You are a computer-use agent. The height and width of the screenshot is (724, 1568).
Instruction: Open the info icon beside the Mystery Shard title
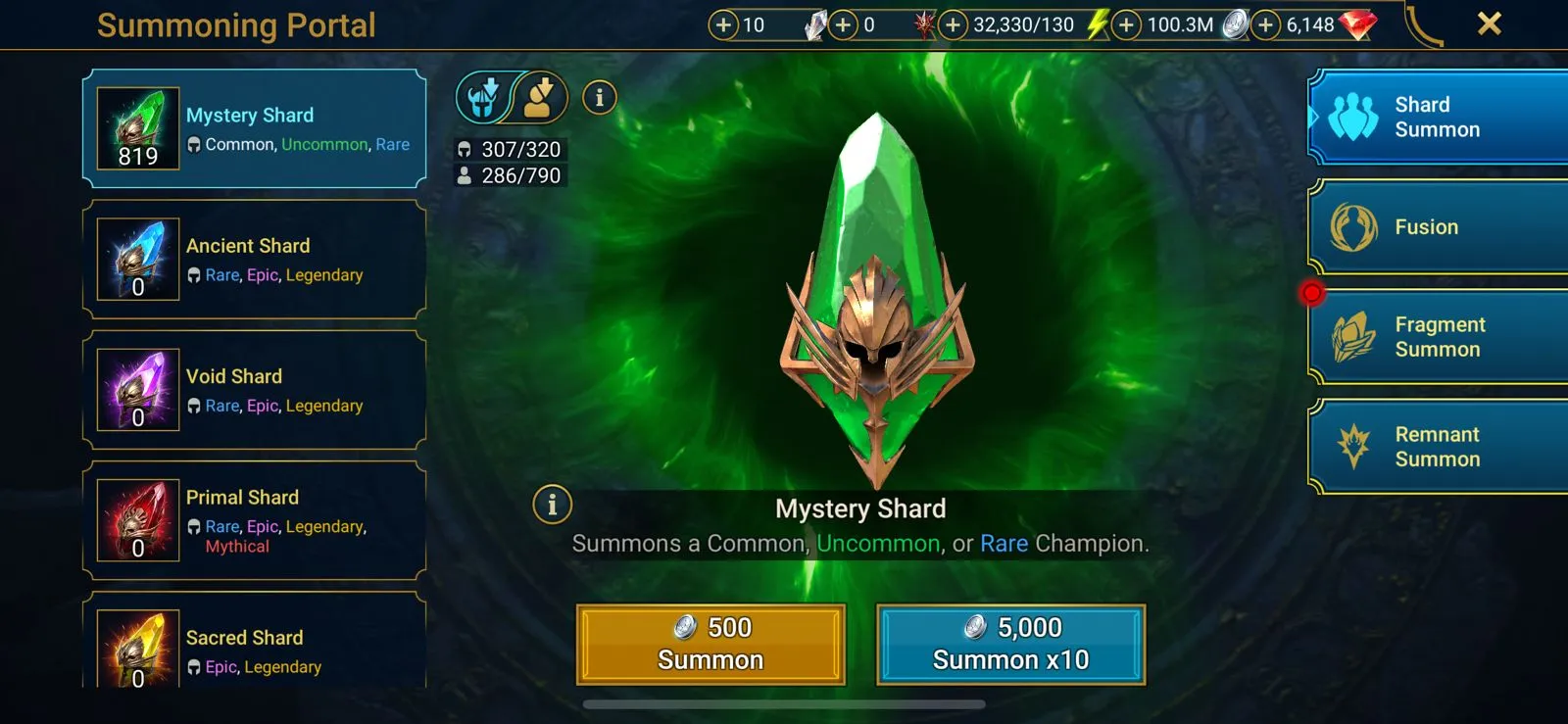click(552, 505)
